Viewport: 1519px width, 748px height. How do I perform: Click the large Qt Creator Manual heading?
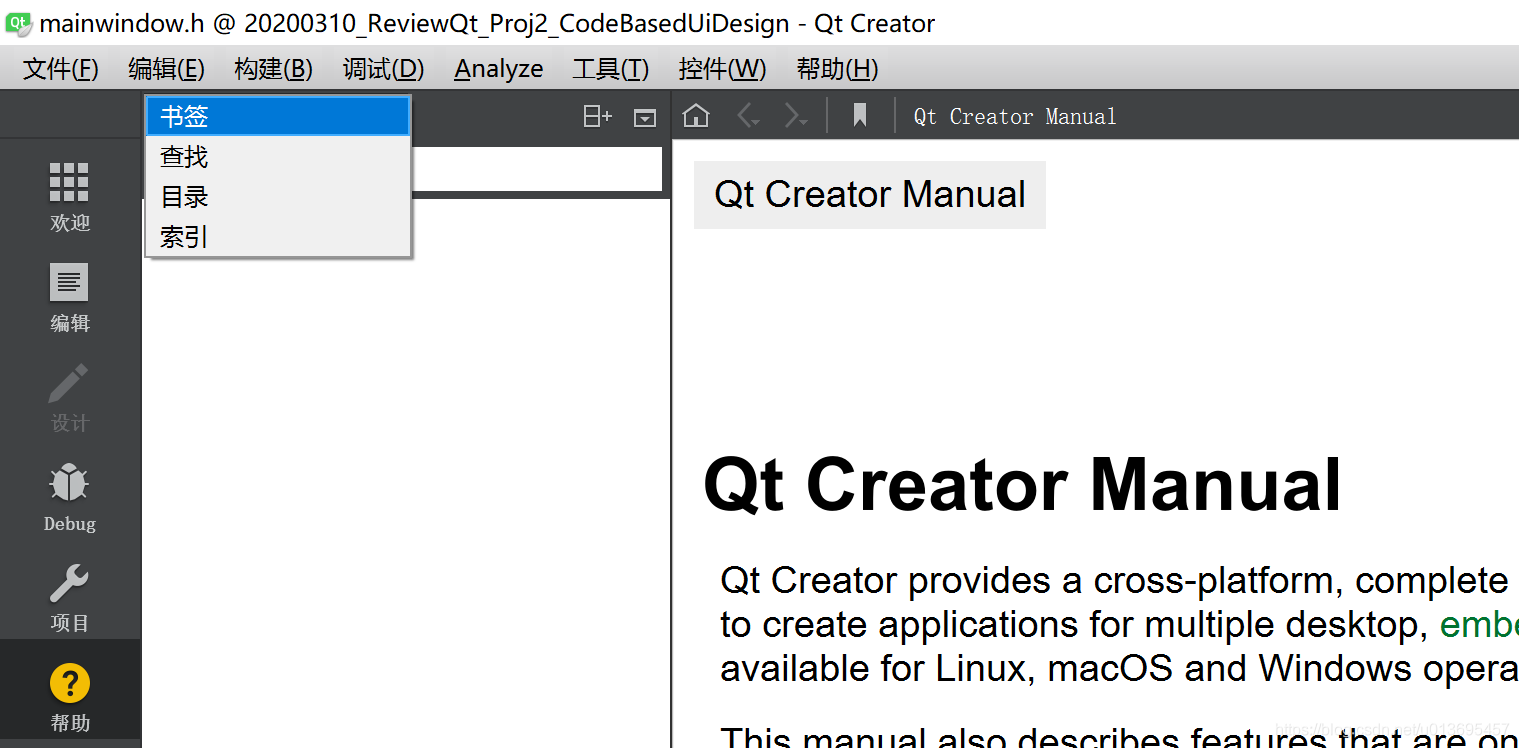tap(1022, 485)
